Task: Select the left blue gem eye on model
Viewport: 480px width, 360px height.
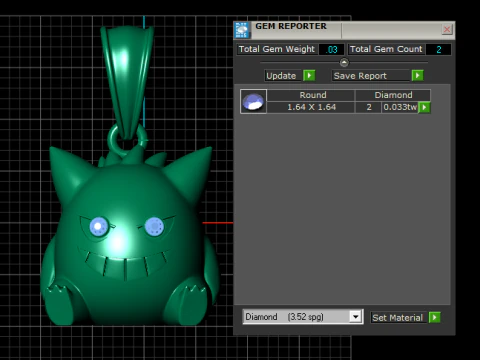Action: click(x=99, y=226)
